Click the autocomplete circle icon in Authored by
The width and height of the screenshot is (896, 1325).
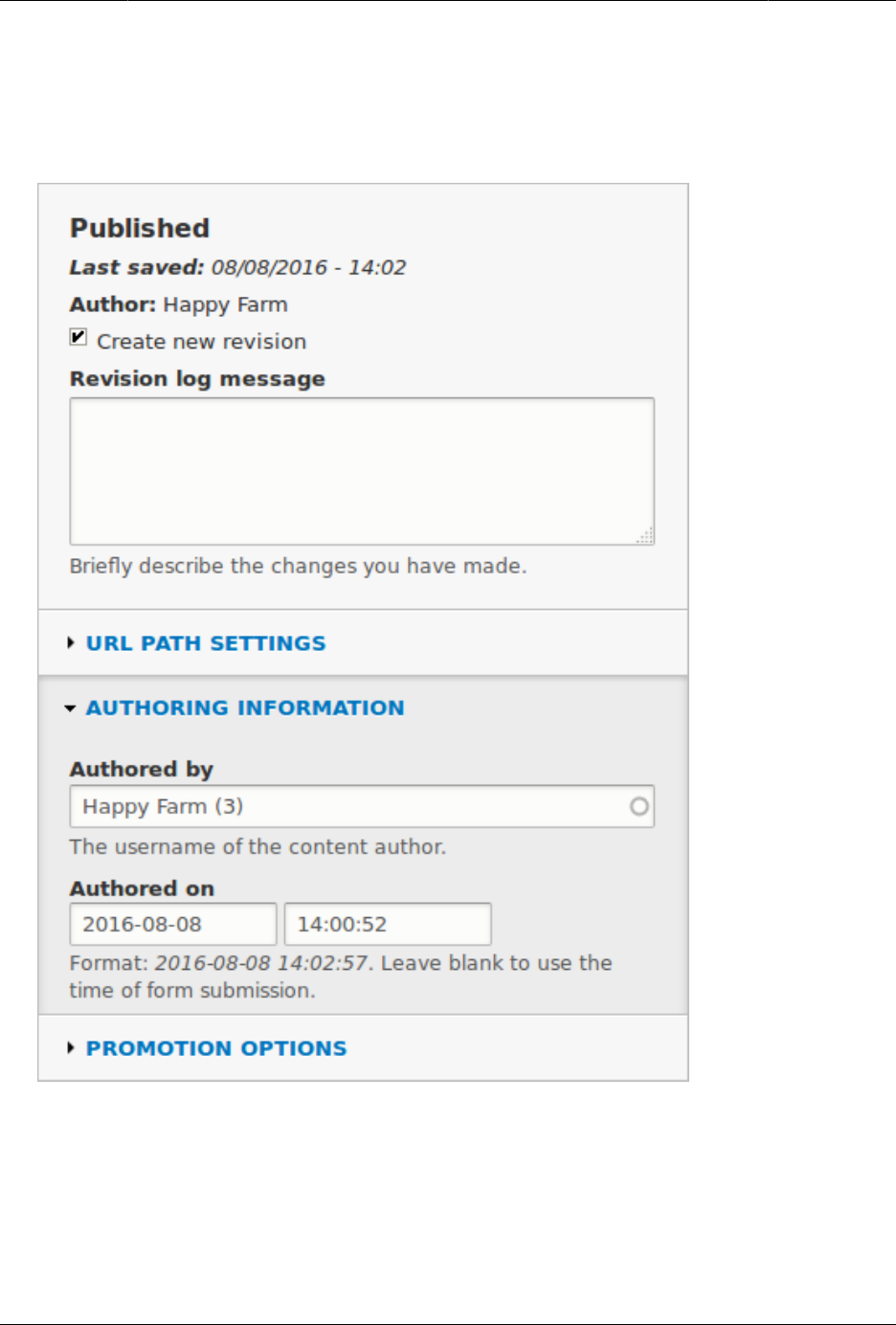(x=638, y=807)
